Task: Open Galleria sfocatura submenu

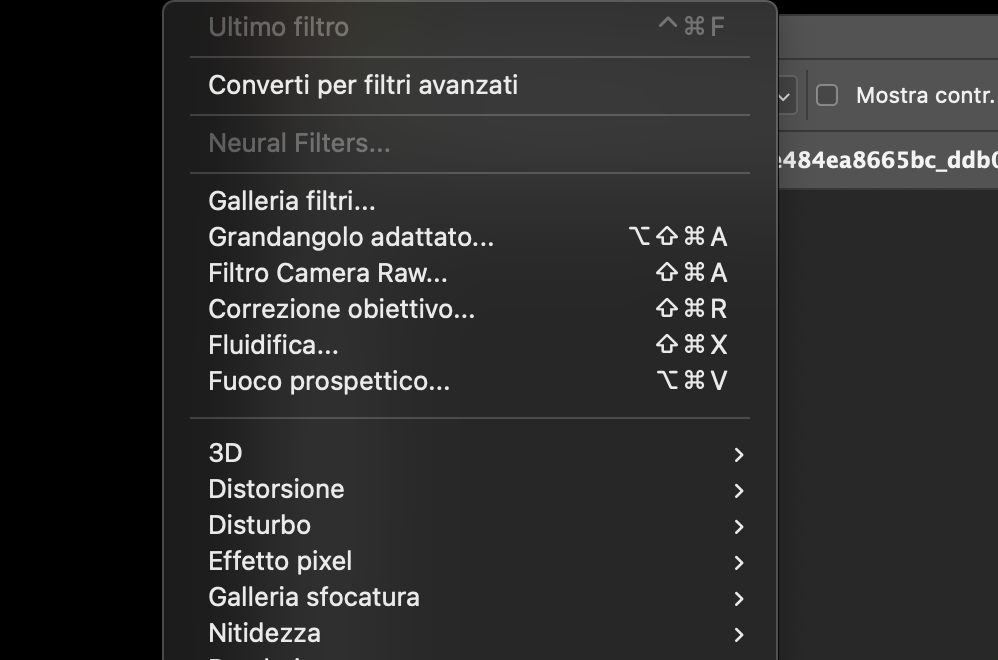Action: (470, 598)
